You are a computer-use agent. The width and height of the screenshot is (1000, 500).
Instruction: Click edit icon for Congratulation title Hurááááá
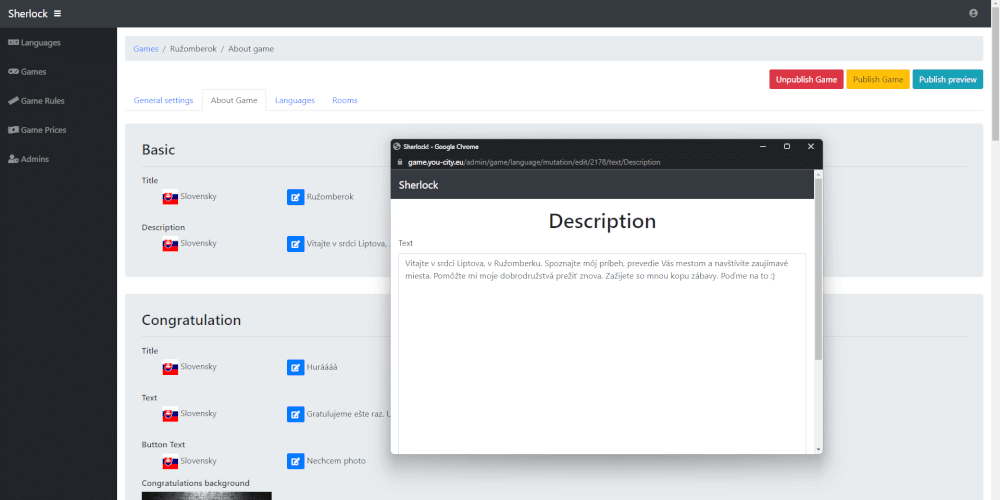coord(295,367)
